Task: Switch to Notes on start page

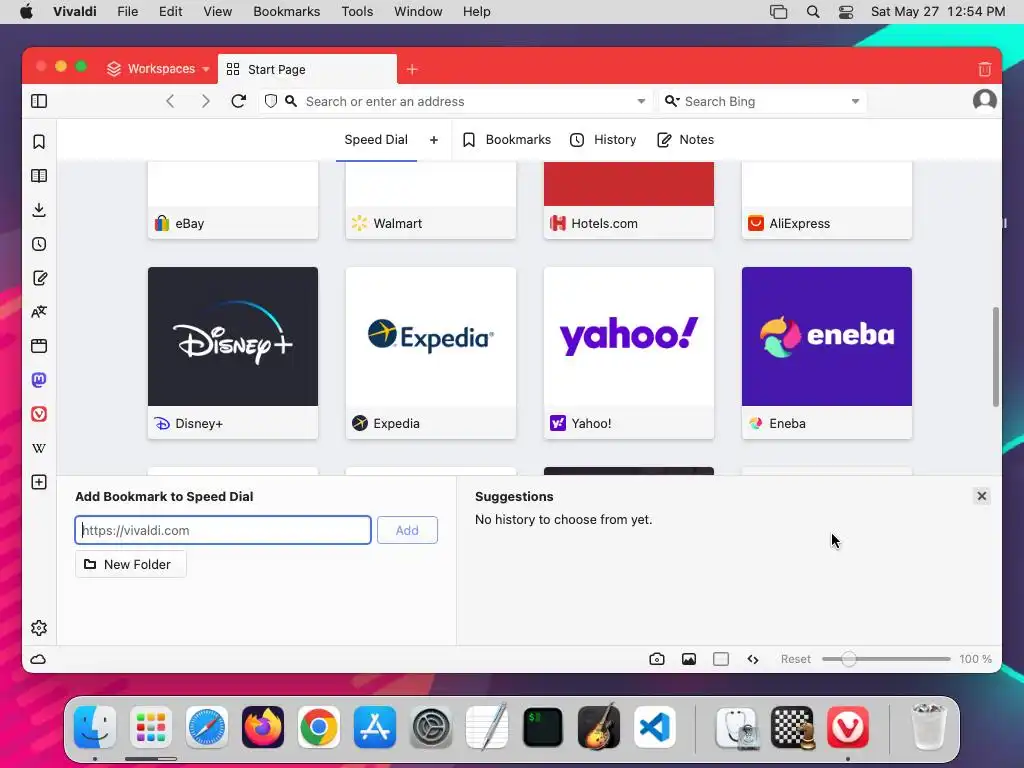Action: pos(685,140)
